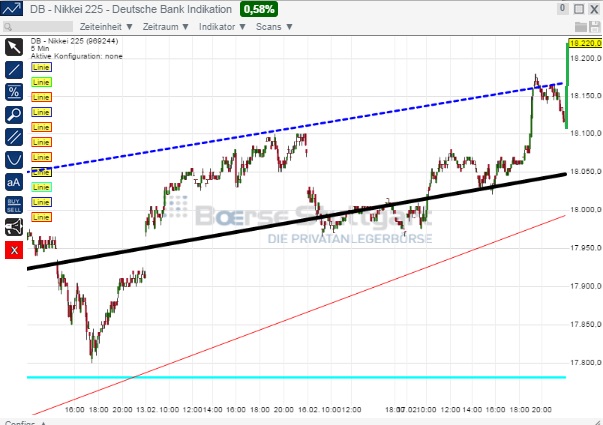Viewport: 603px width, 425px height.
Task: Click the 18.100,0 price axis label
Action: click(585, 133)
